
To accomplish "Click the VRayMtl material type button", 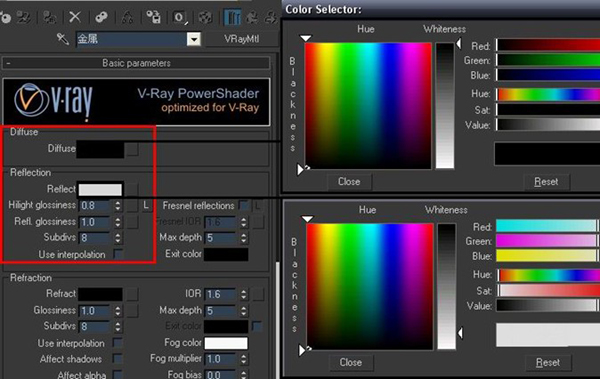I will pyautogui.click(x=241, y=39).
